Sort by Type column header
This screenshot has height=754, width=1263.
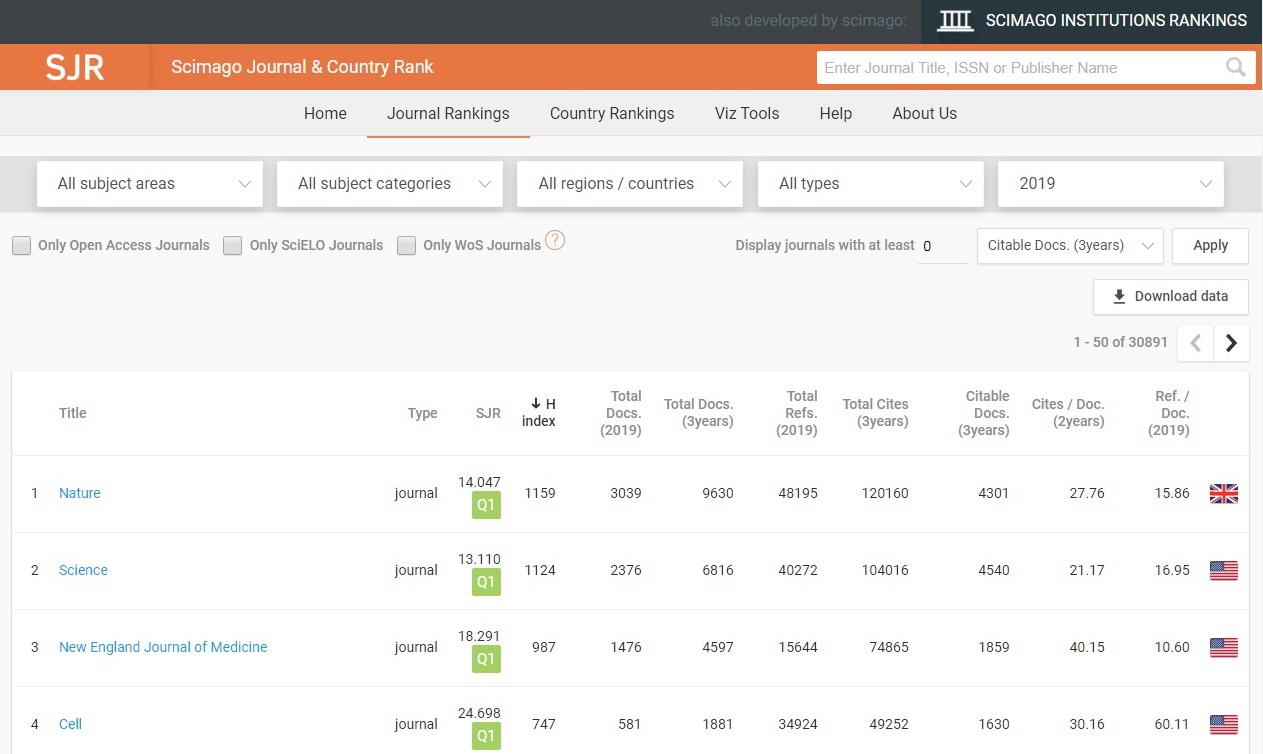click(423, 413)
